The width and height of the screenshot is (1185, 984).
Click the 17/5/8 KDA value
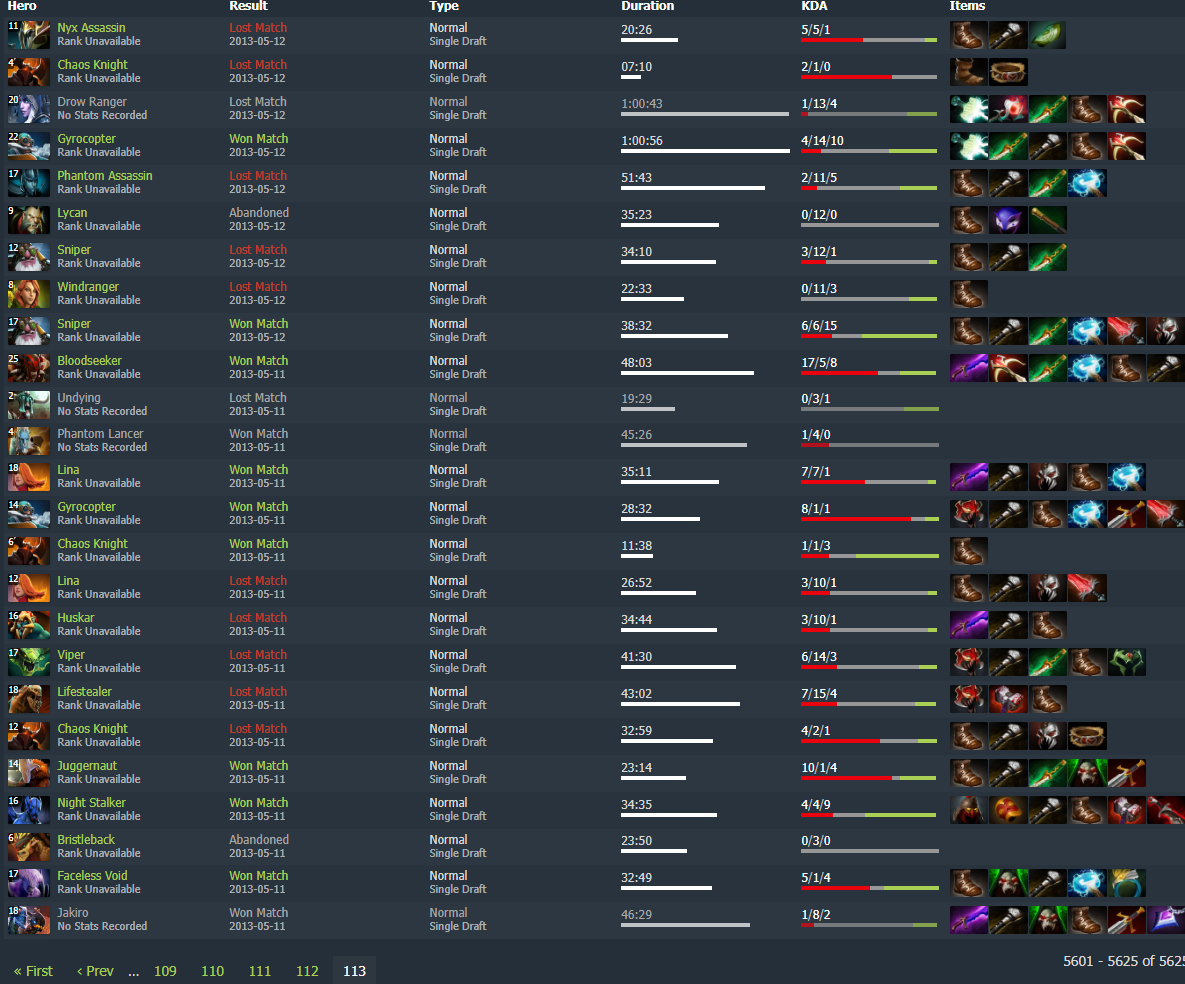[x=819, y=363]
